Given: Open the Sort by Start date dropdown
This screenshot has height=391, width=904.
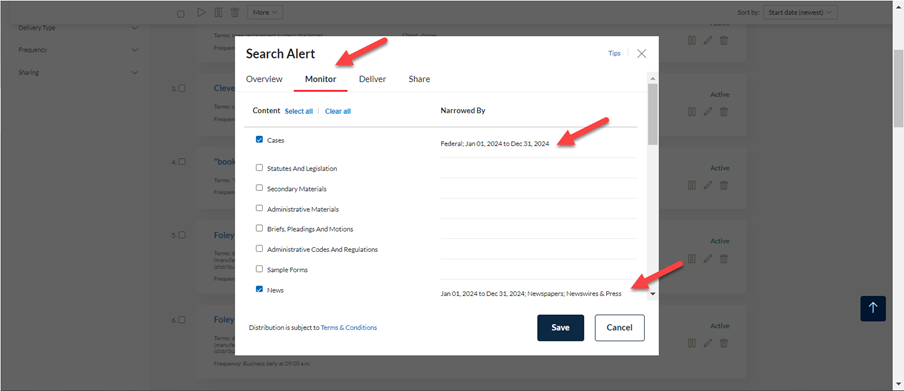Looking at the screenshot, I should tap(800, 12).
